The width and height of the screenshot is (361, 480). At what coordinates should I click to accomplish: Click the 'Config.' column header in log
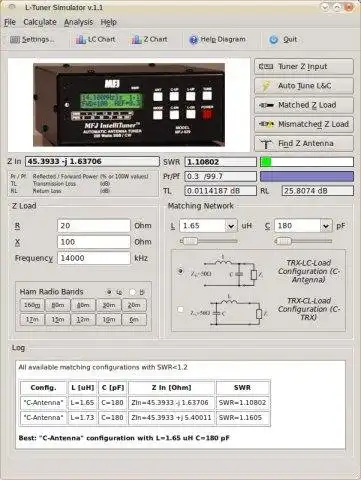coord(43,388)
